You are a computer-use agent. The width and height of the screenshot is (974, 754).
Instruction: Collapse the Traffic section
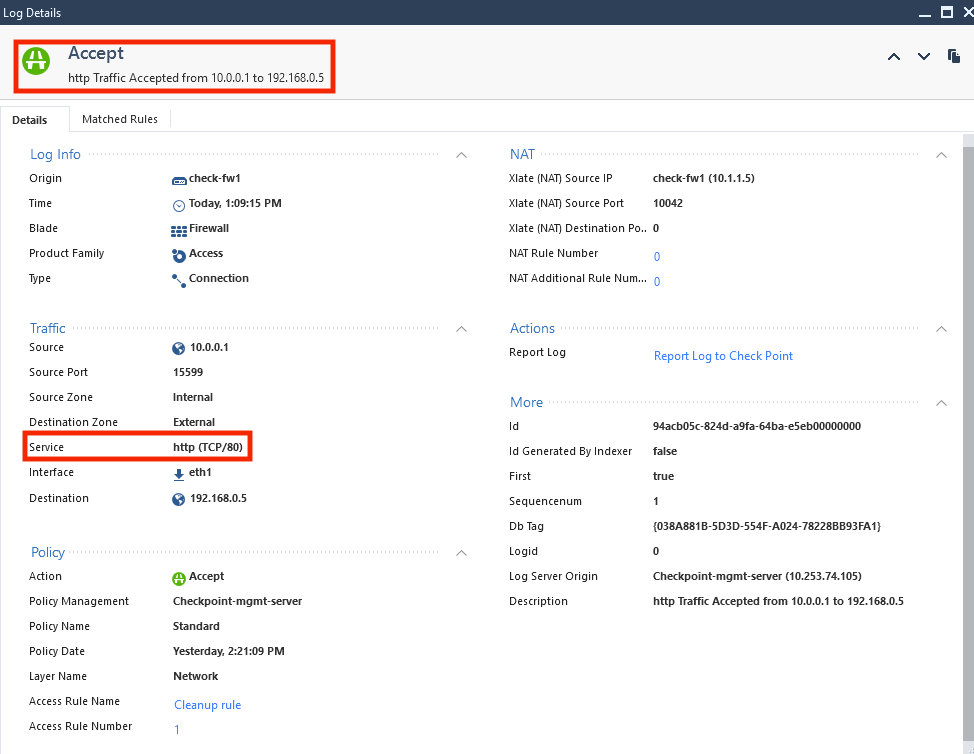pyautogui.click(x=461, y=329)
